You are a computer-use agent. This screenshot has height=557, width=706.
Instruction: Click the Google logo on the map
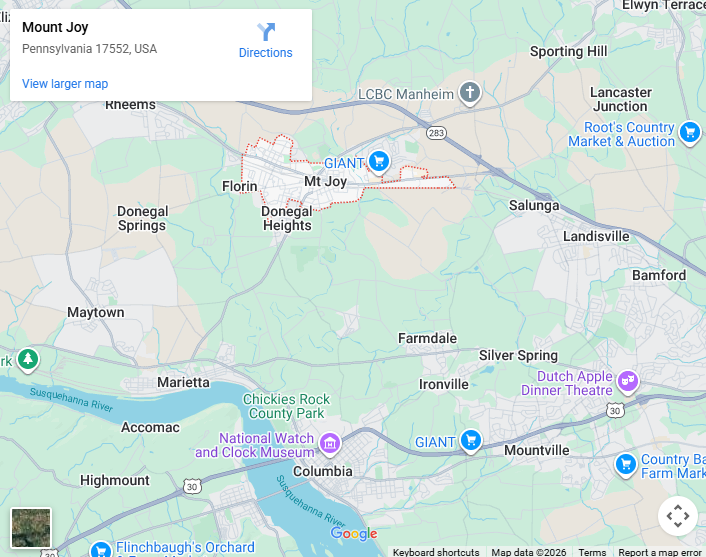tap(354, 534)
